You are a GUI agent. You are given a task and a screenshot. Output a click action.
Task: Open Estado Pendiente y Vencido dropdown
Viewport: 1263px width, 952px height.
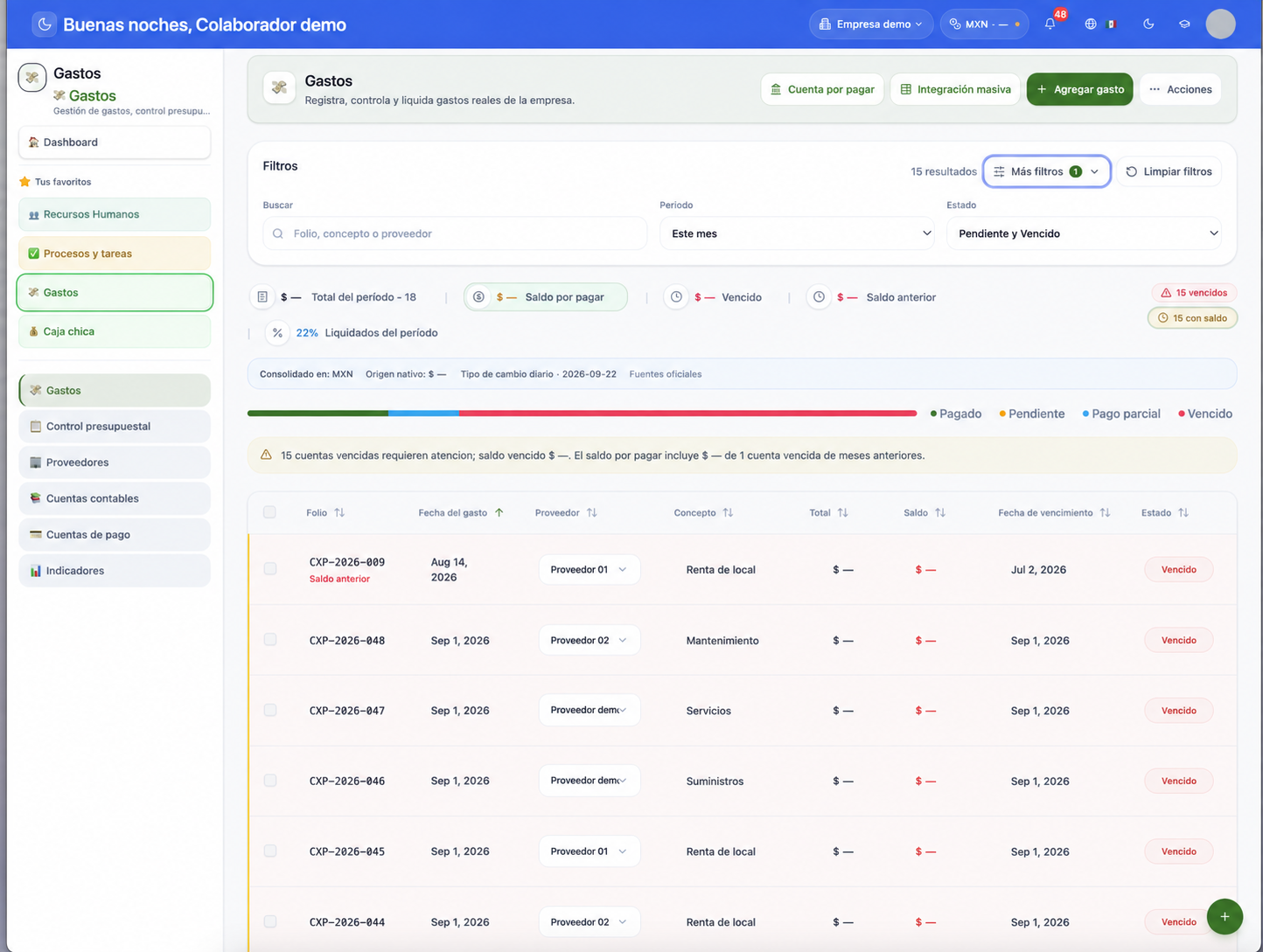pyautogui.click(x=1084, y=233)
